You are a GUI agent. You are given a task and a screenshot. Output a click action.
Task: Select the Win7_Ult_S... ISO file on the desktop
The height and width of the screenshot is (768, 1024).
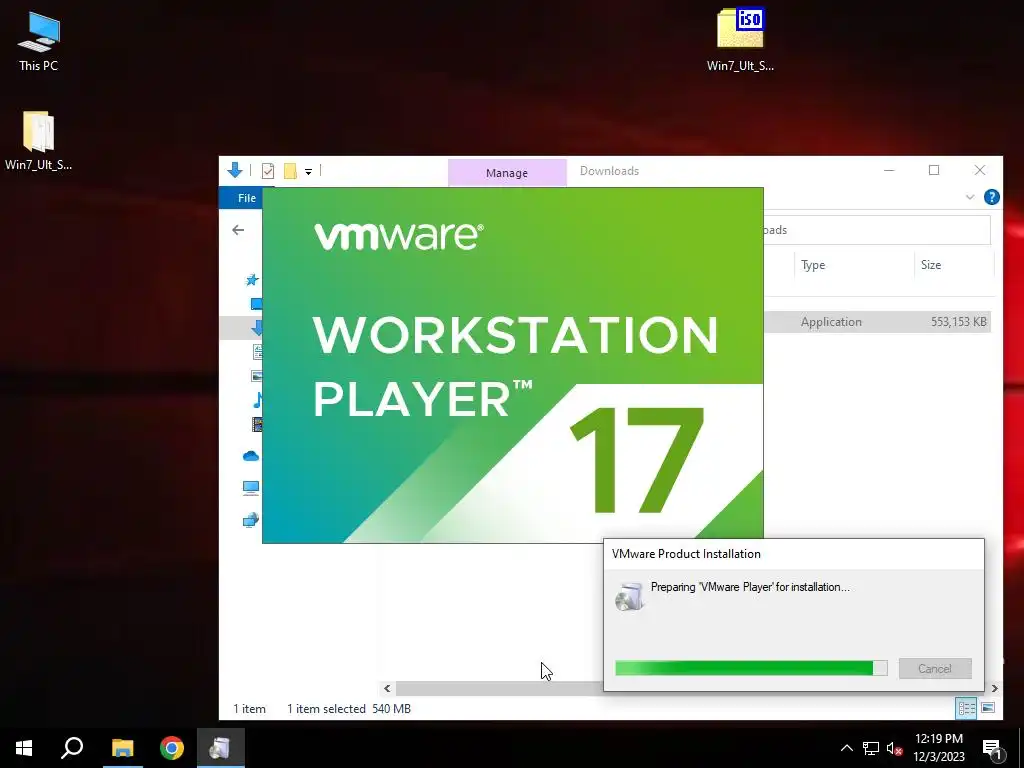point(740,39)
